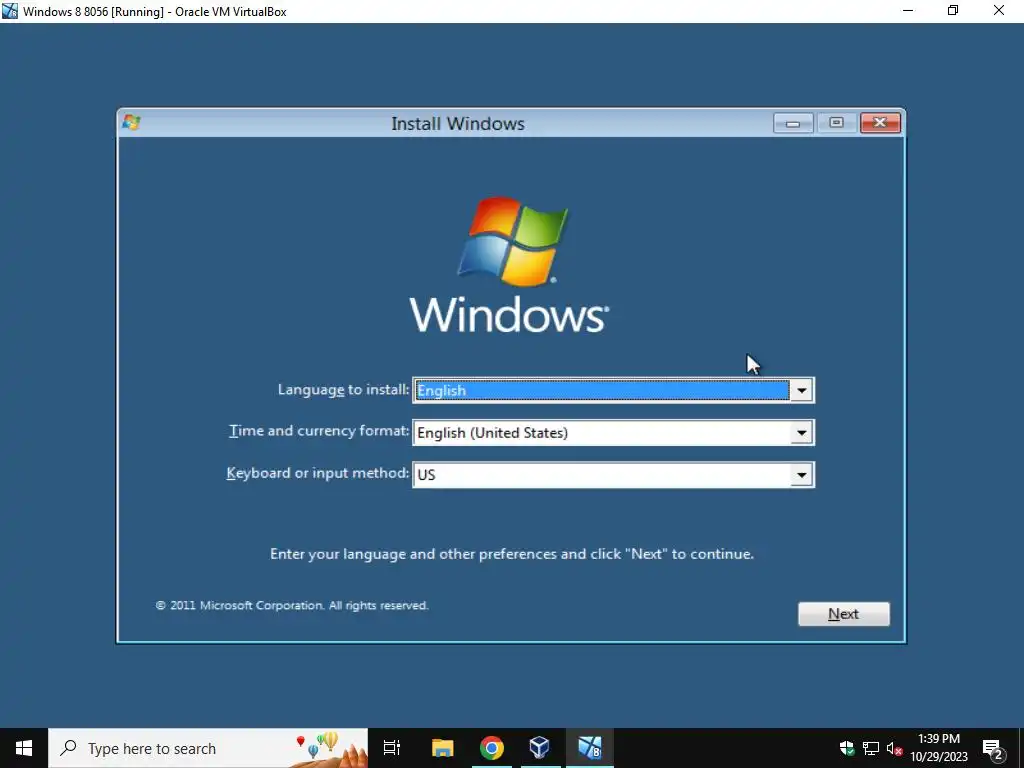1024x768 pixels.
Task: Click the Language to install label
Action: 344,390
